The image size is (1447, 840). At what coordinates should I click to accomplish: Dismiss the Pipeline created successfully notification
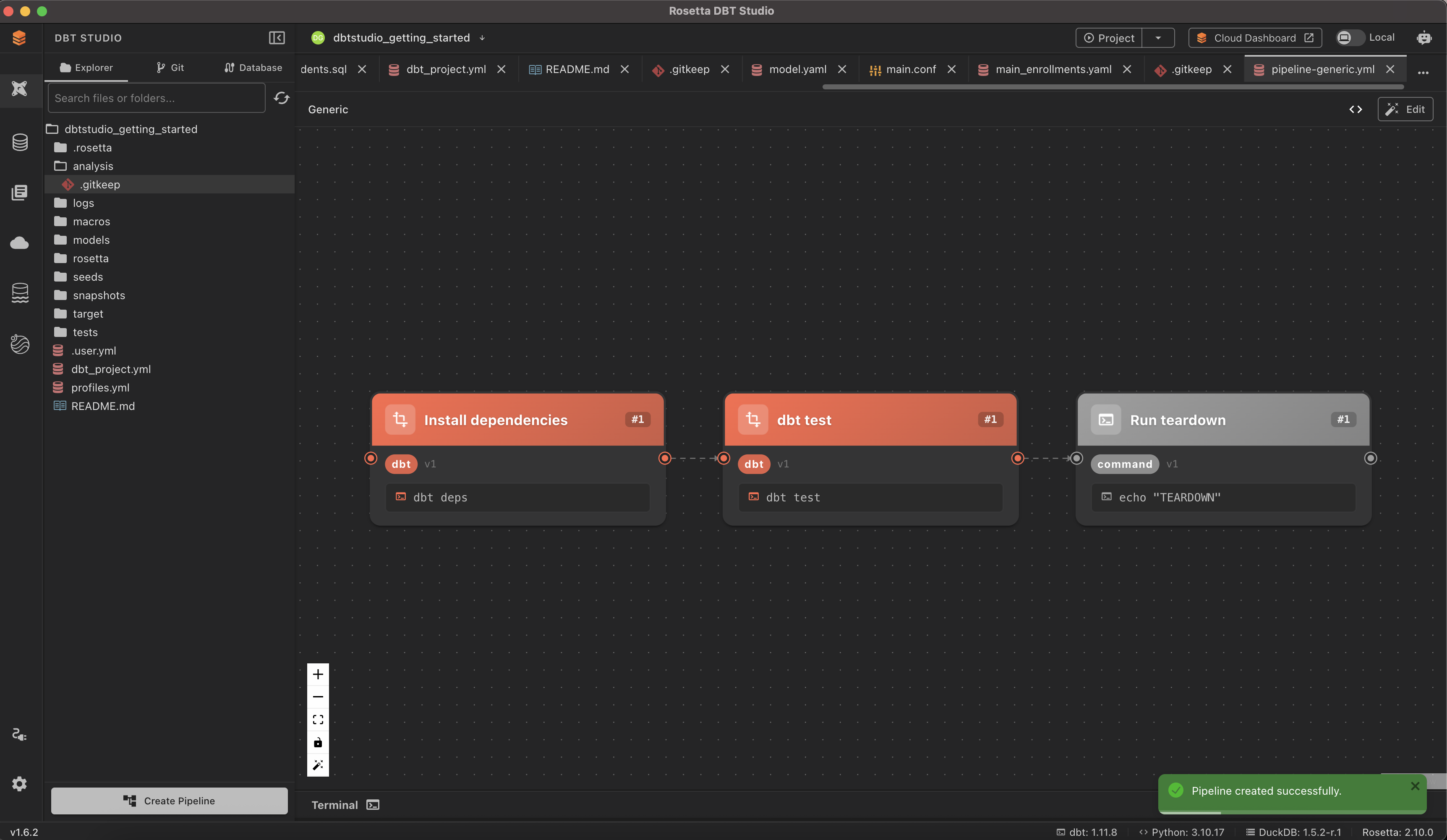(x=1415, y=786)
